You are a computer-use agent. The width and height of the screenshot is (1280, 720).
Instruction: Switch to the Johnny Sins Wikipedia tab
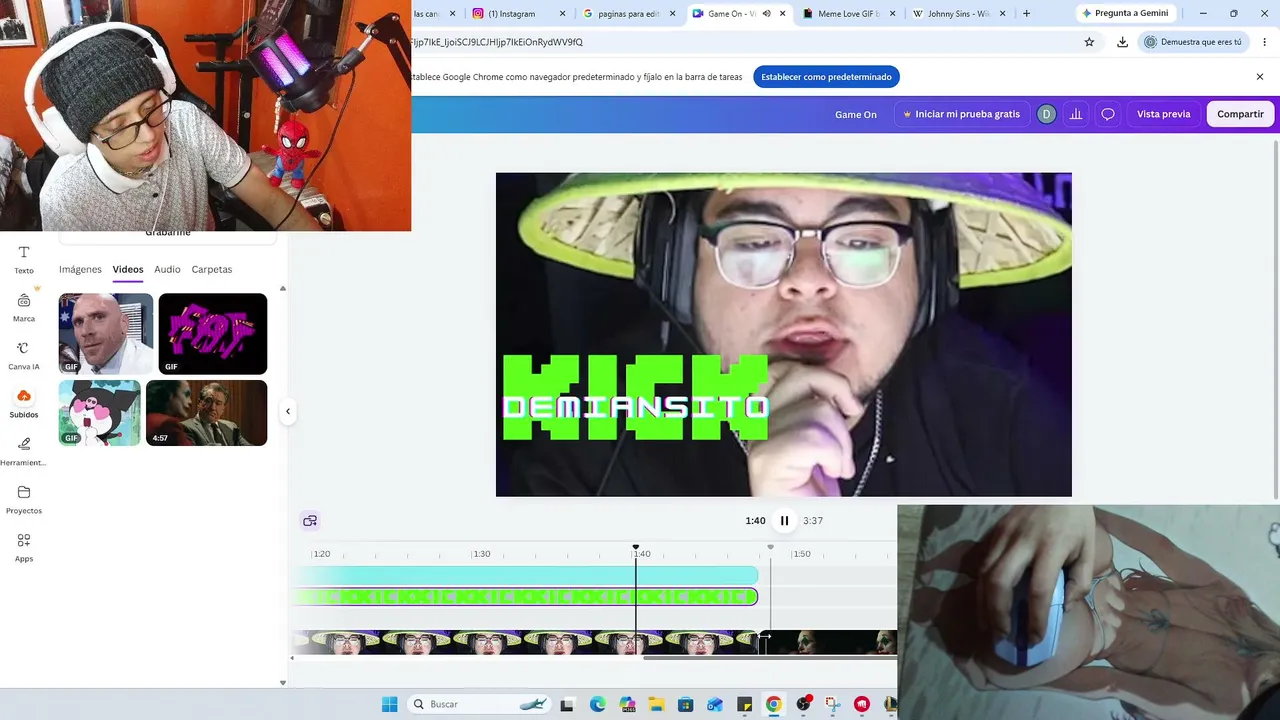(957, 14)
